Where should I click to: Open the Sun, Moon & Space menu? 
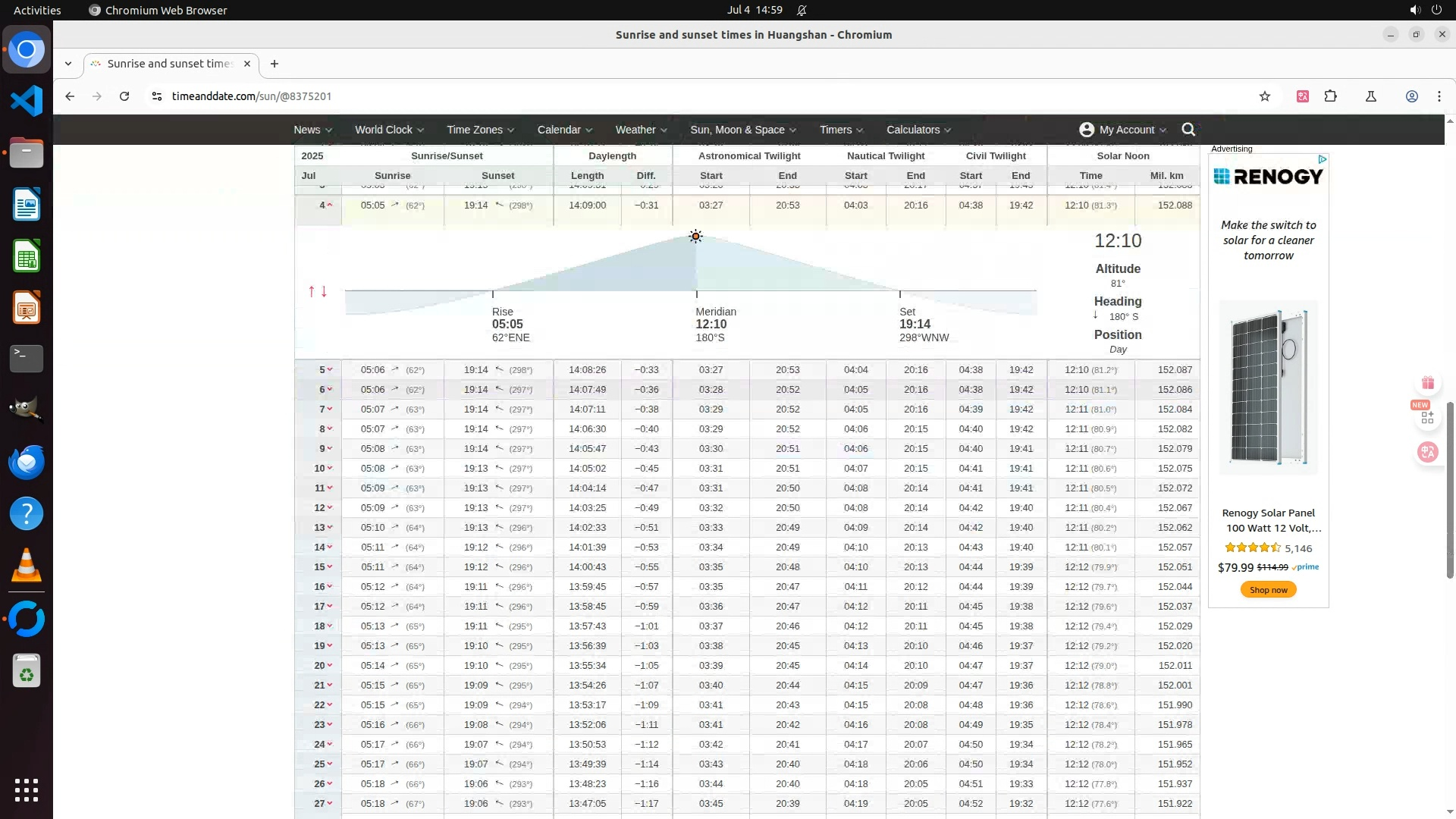pos(742,130)
